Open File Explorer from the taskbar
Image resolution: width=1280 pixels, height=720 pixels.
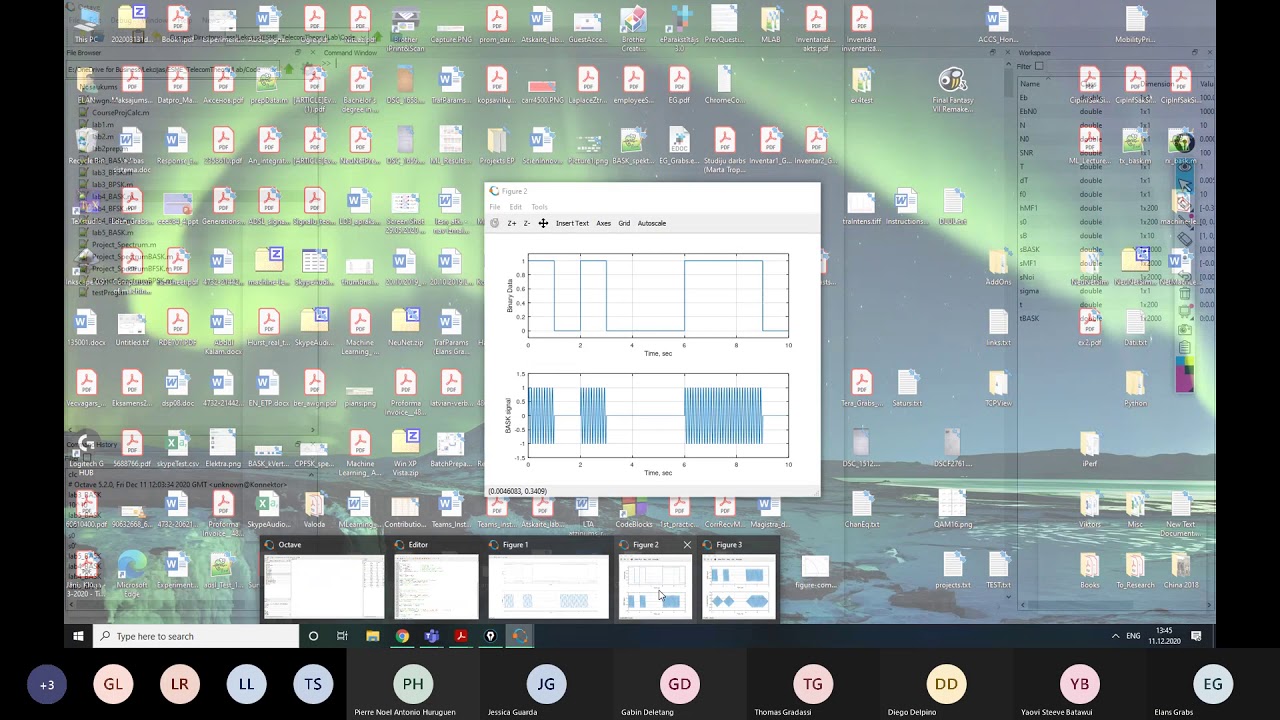[372, 636]
